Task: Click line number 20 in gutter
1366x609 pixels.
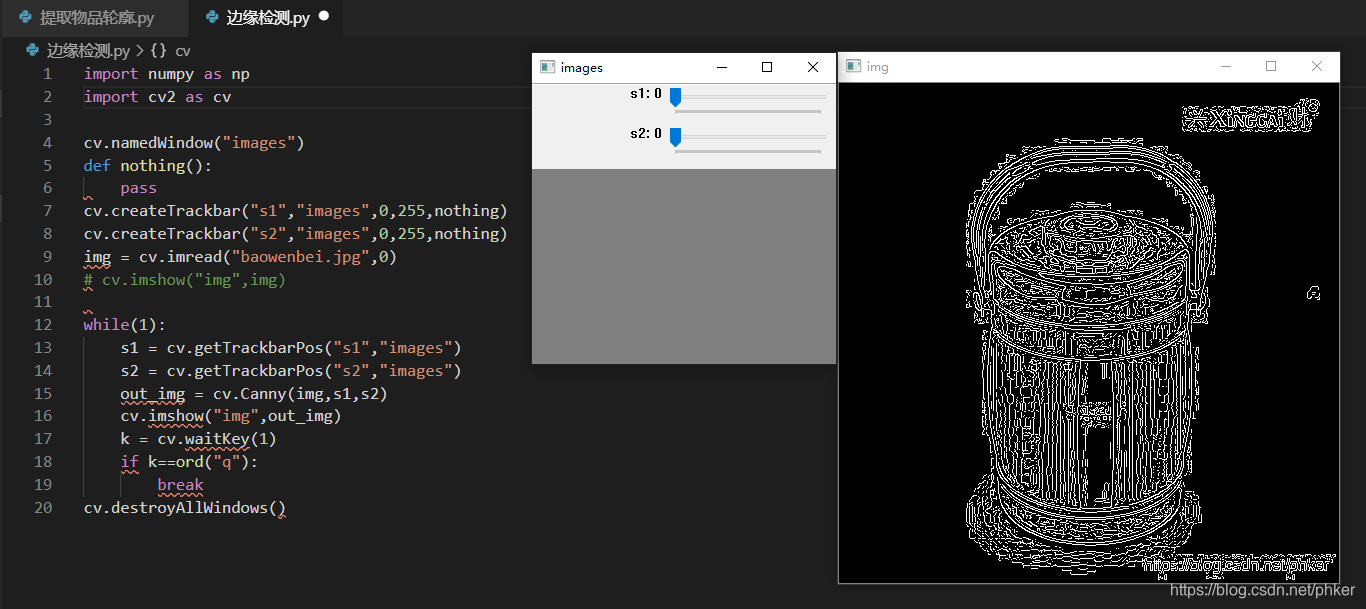Action: 43,508
